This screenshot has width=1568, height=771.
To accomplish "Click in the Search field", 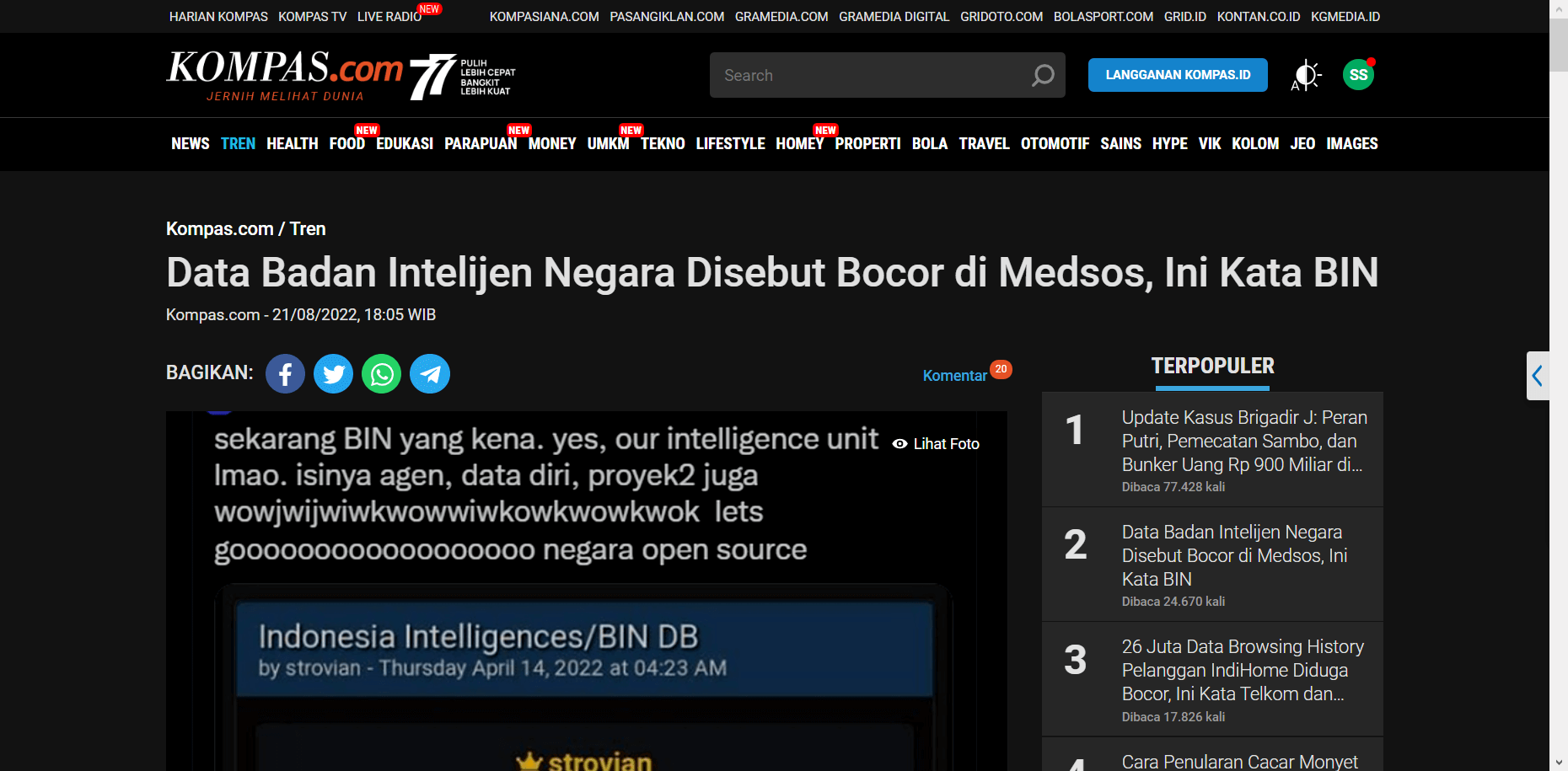I will coord(868,75).
